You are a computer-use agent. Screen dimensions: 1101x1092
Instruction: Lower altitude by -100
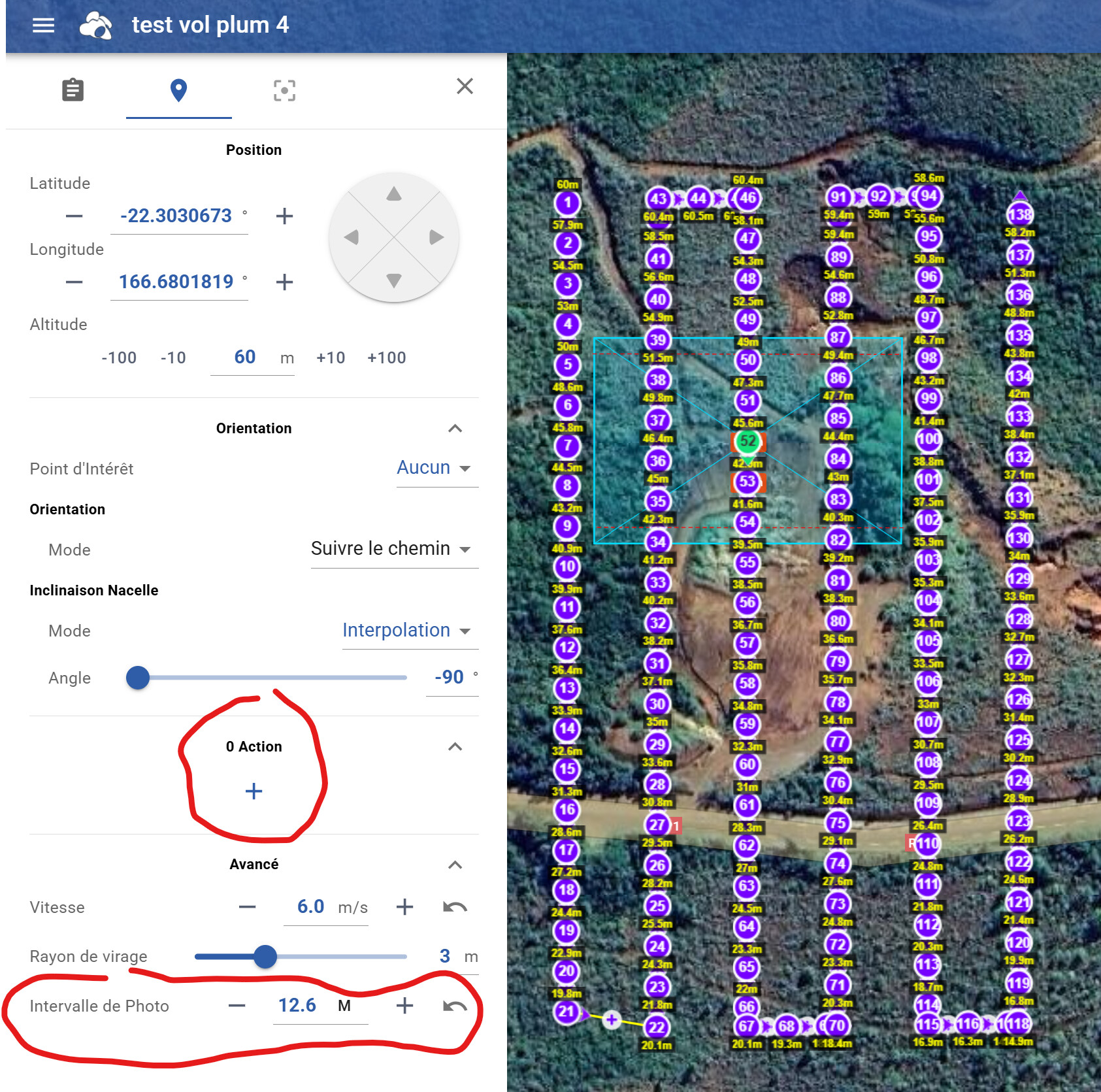coord(119,358)
